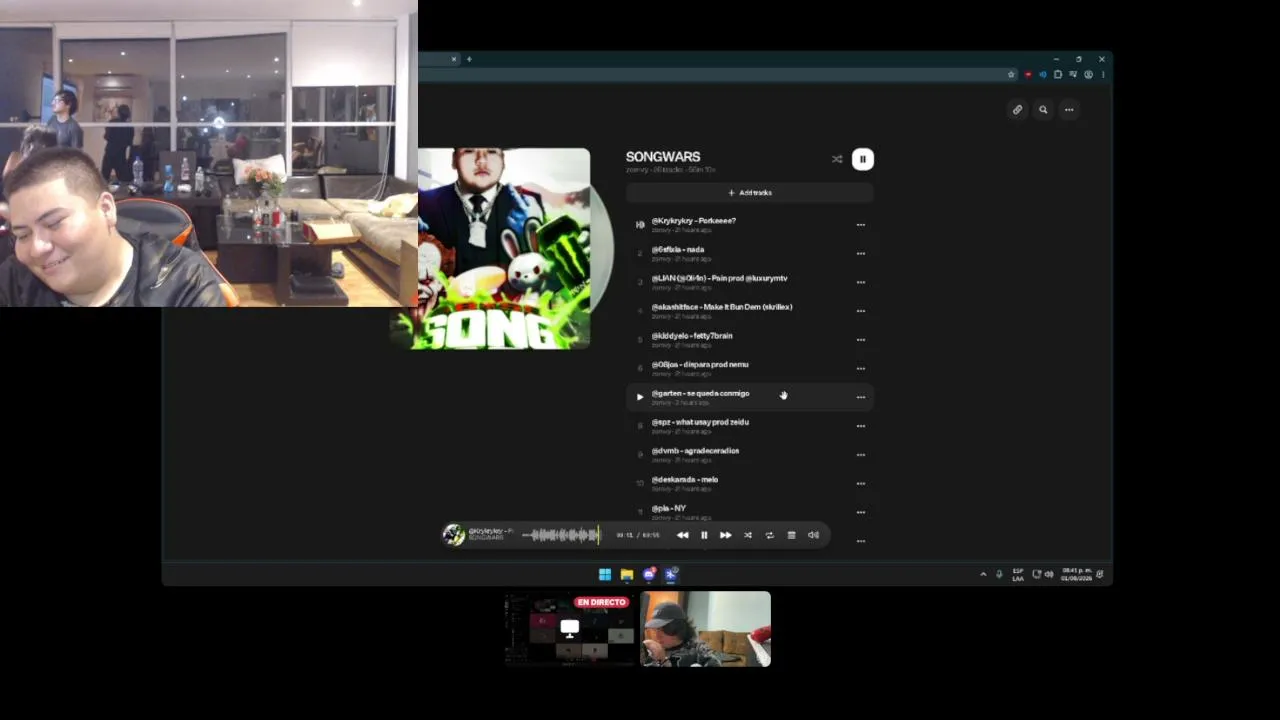Open the purple chat app on the taskbar
The width and height of the screenshot is (1280, 720).
(x=649, y=574)
